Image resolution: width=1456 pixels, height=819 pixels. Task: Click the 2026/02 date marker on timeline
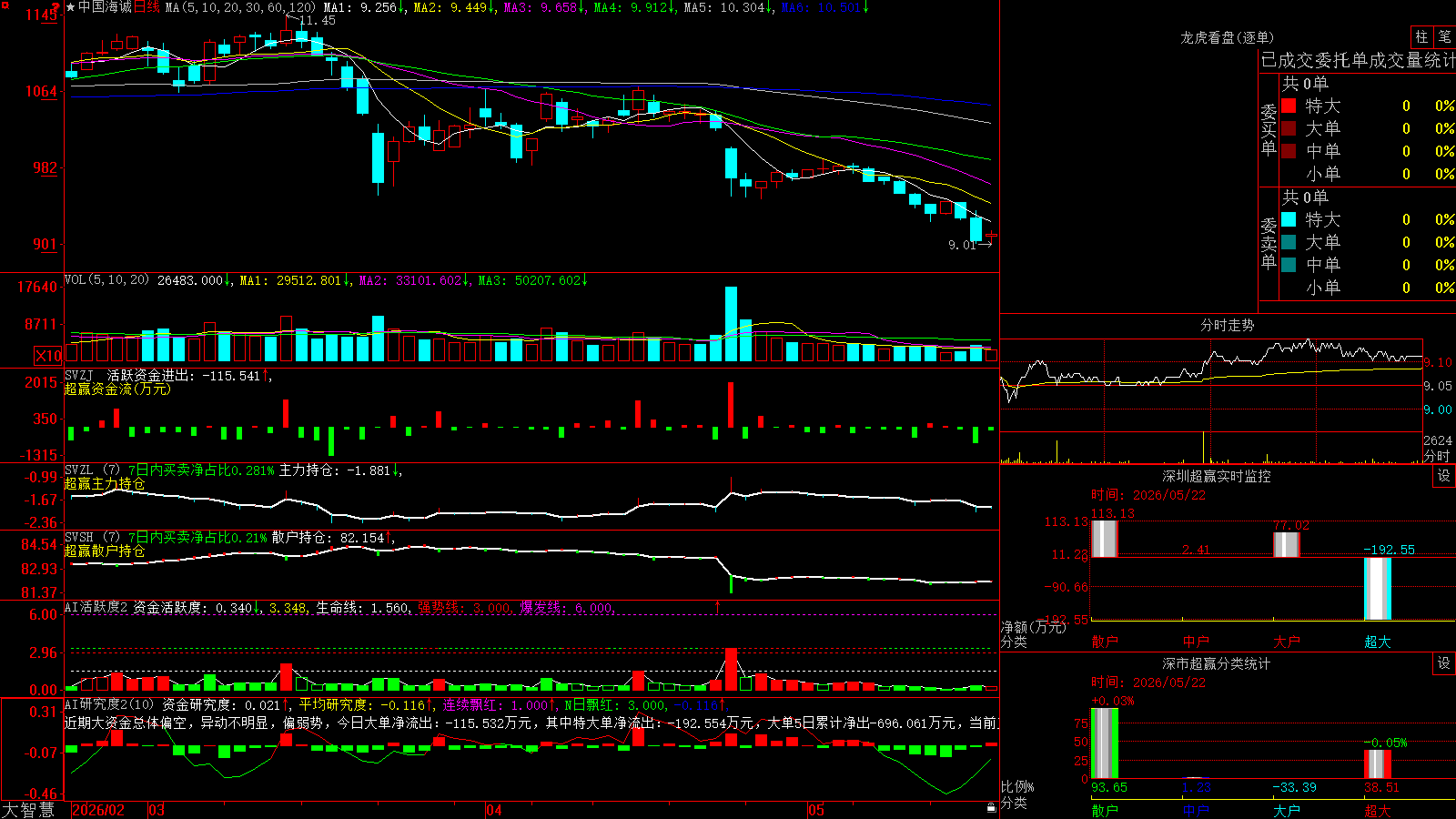(x=98, y=810)
